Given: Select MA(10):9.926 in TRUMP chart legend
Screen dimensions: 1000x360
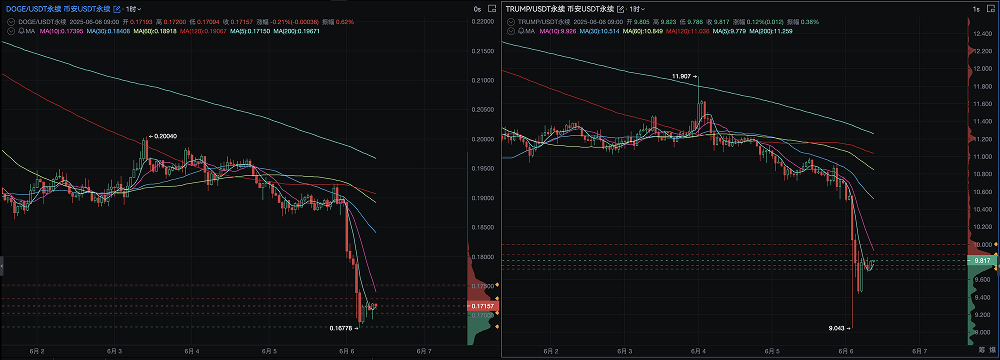Looking at the screenshot, I should [558, 31].
